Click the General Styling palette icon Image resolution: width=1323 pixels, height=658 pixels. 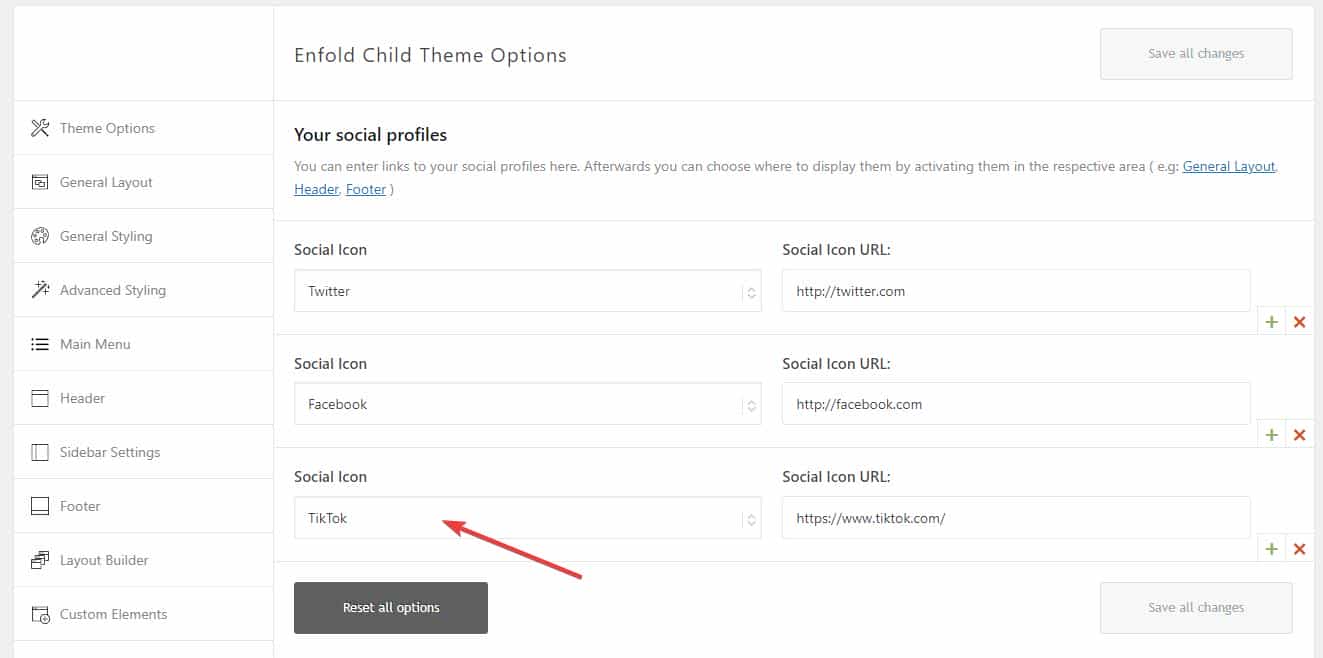coord(40,236)
